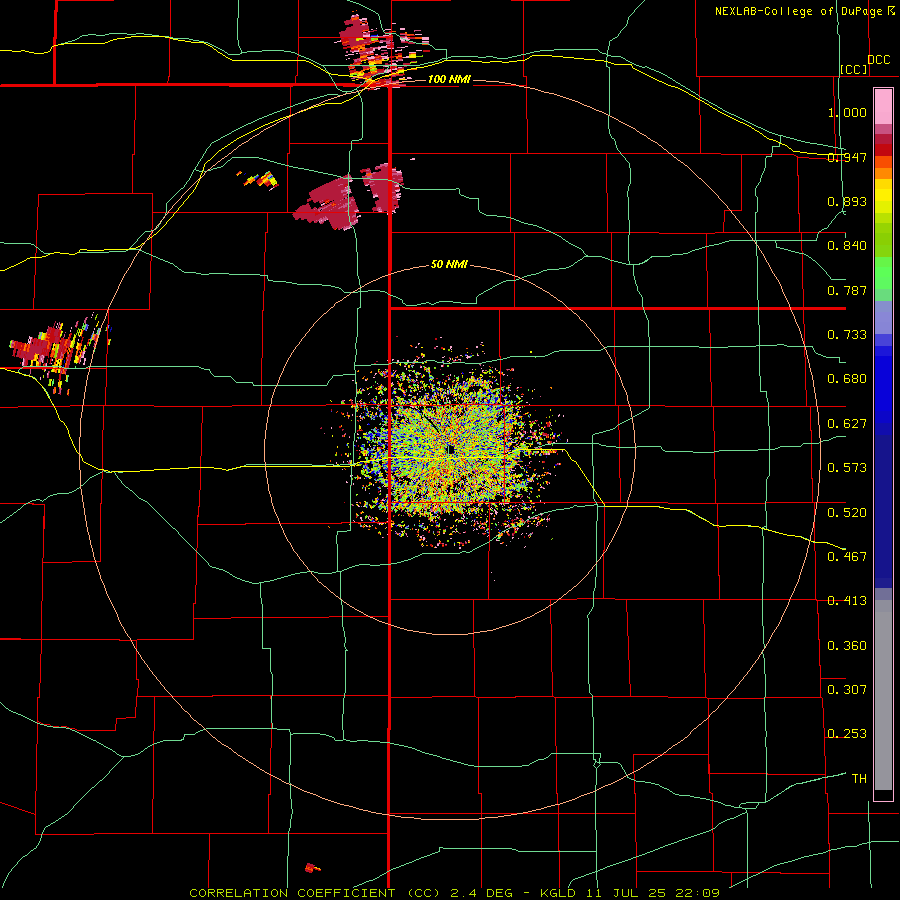Click the tiny echo near the bottom edge
Image resolution: width=900 pixels, height=900 pixels.
[x=312, y=868]
